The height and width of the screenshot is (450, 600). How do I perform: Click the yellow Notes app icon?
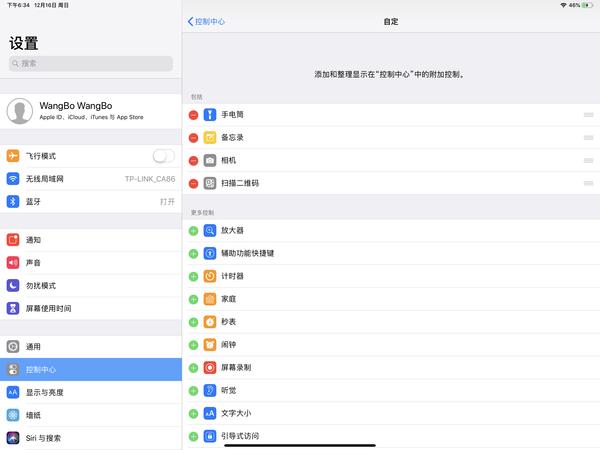(x=210, y=137)
